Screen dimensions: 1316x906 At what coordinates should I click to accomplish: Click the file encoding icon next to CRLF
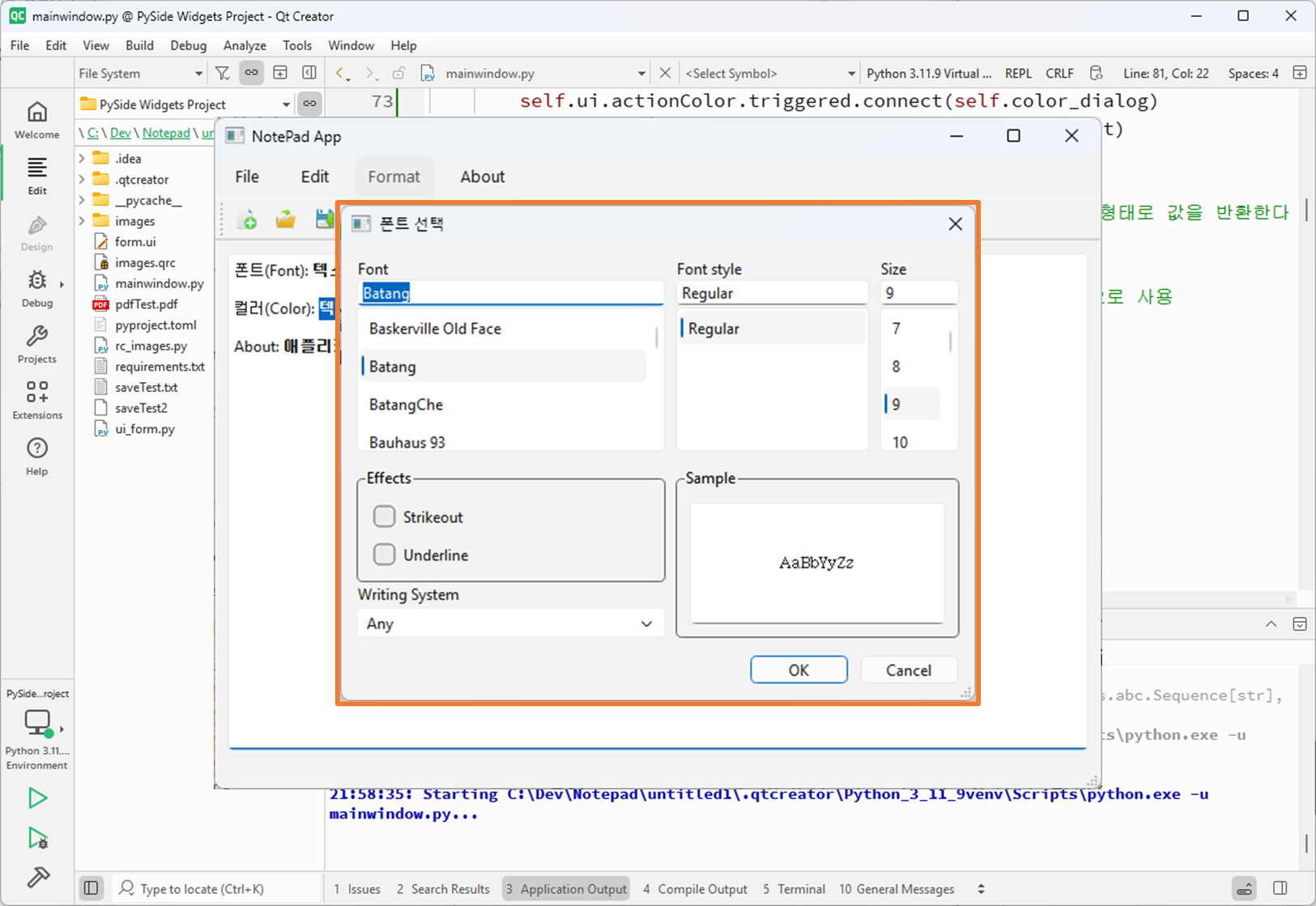pyautogui.click(x=1097, y=73)
